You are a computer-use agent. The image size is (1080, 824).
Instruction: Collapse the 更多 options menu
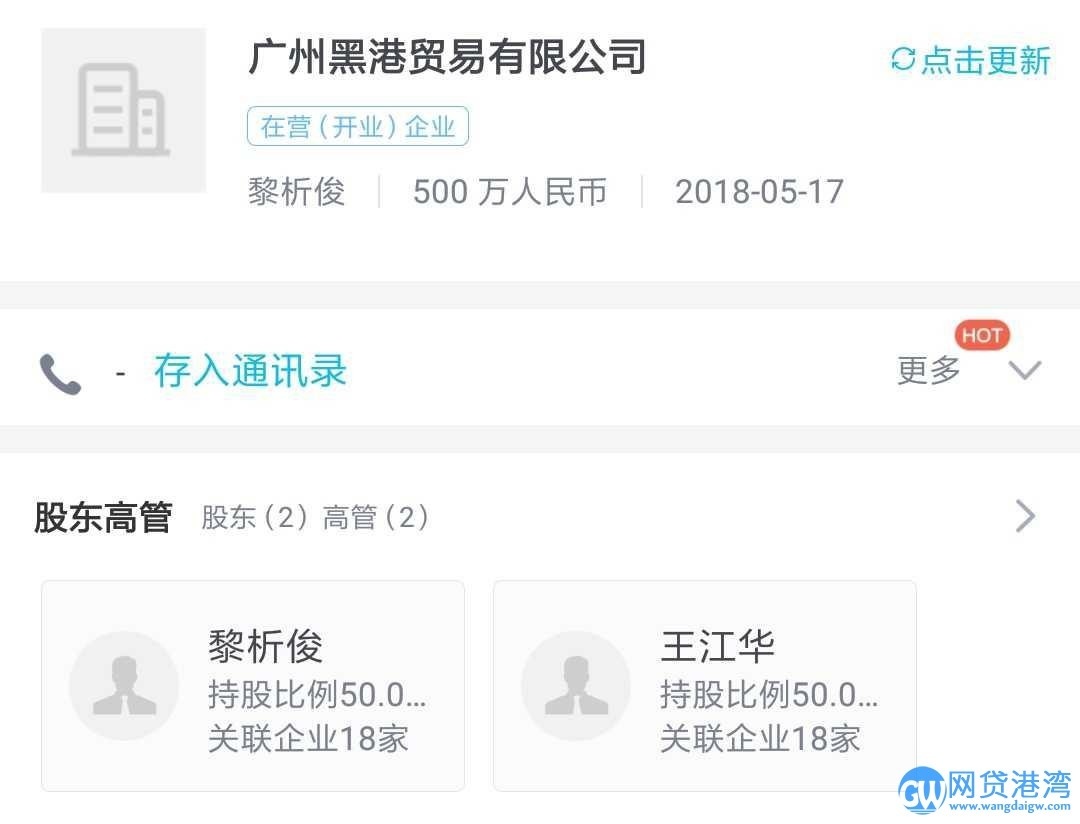tap(928, 369)
